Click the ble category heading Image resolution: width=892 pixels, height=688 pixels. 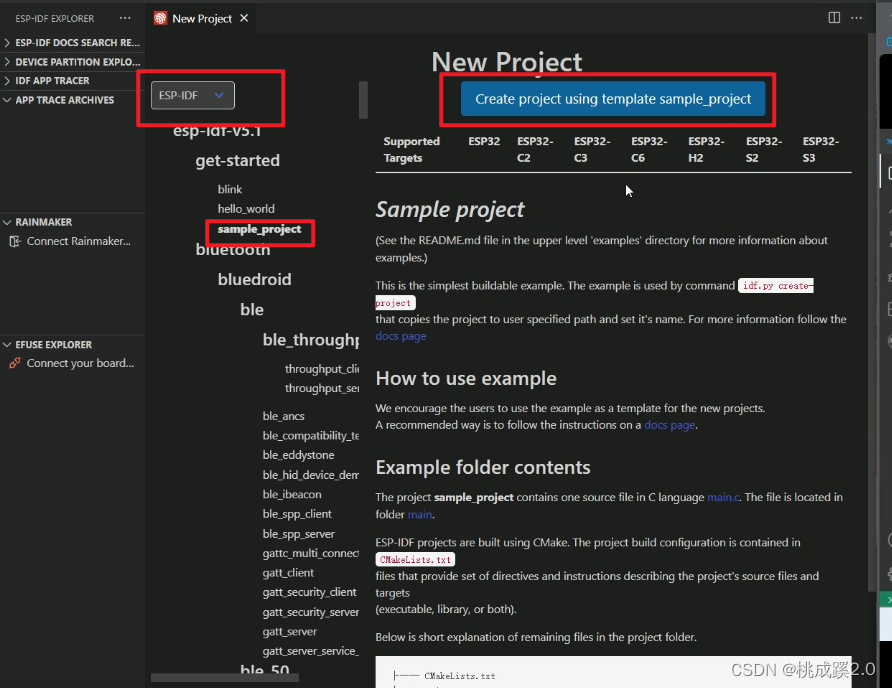[251, 310]
